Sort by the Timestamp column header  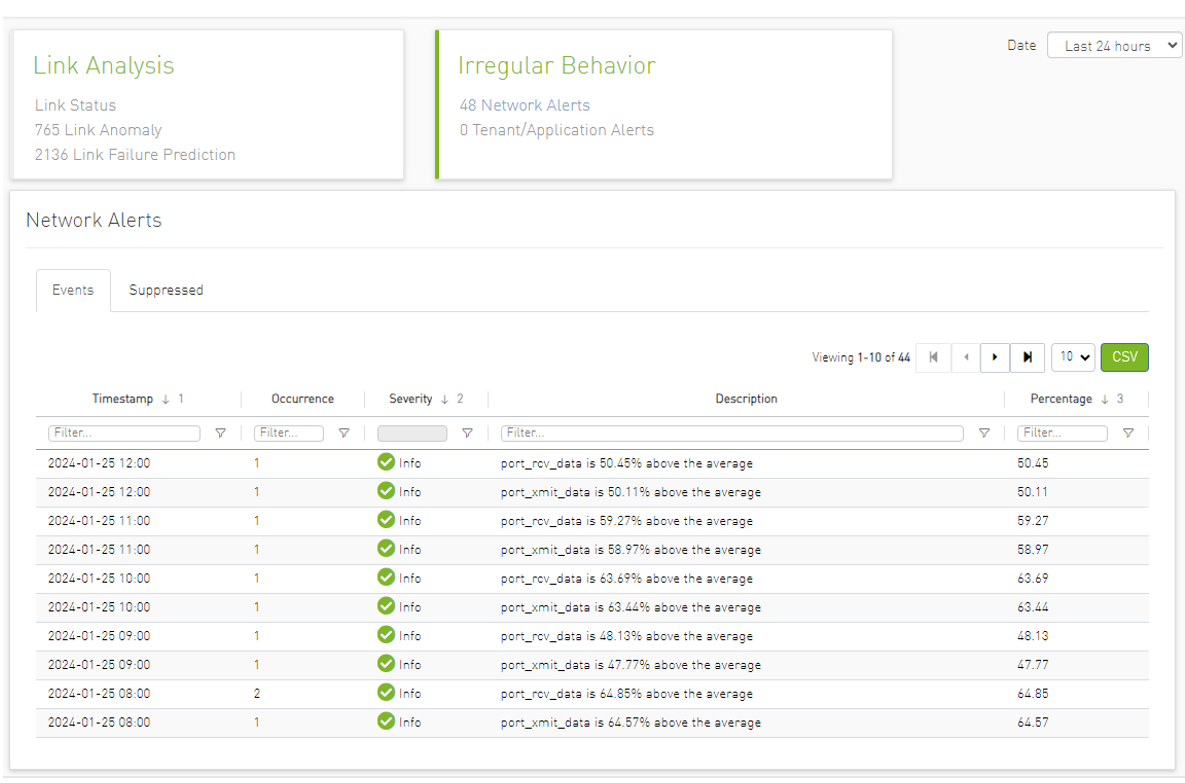122,399
